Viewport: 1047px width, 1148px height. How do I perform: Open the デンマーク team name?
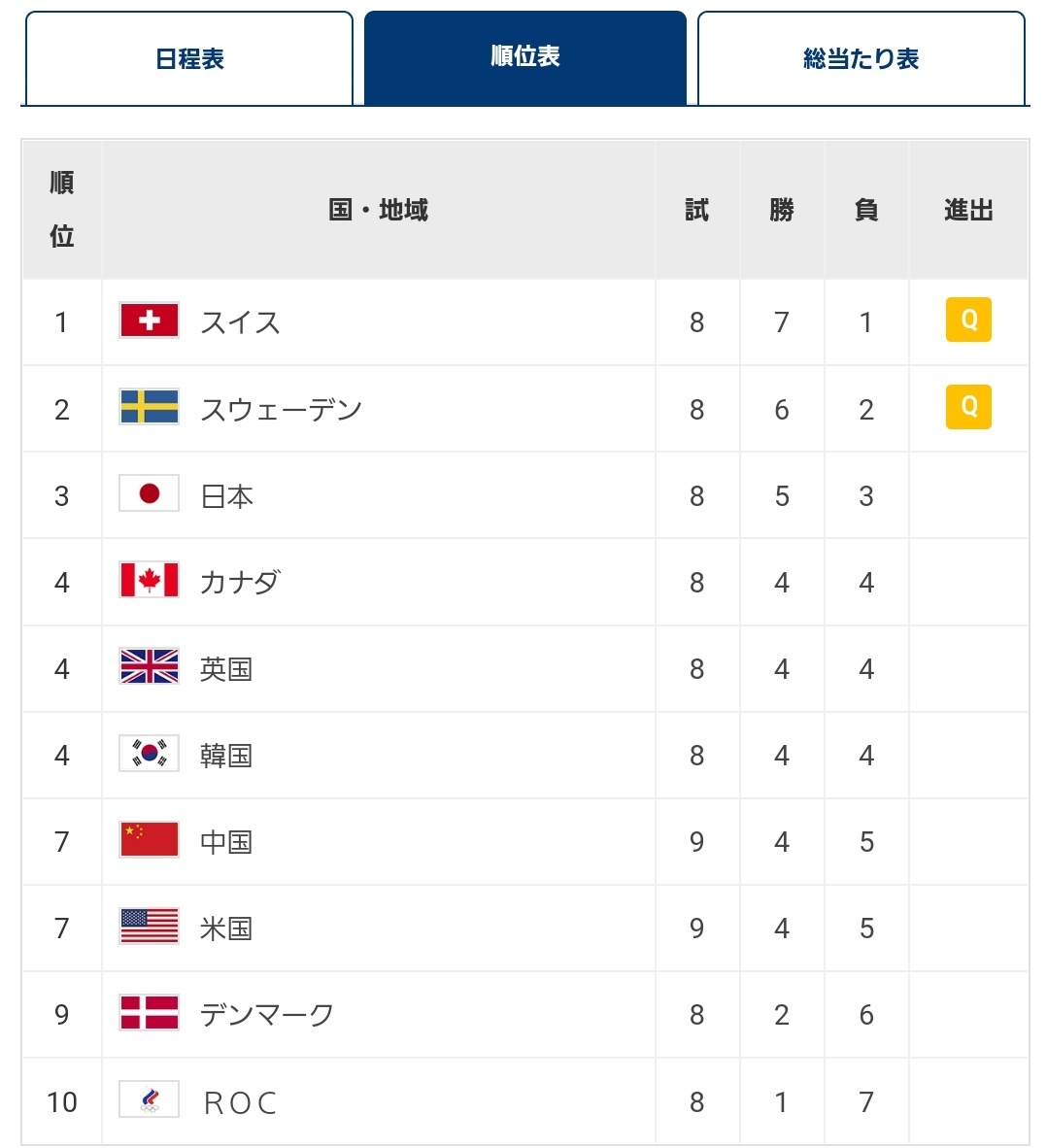(x=267, y=1015)
